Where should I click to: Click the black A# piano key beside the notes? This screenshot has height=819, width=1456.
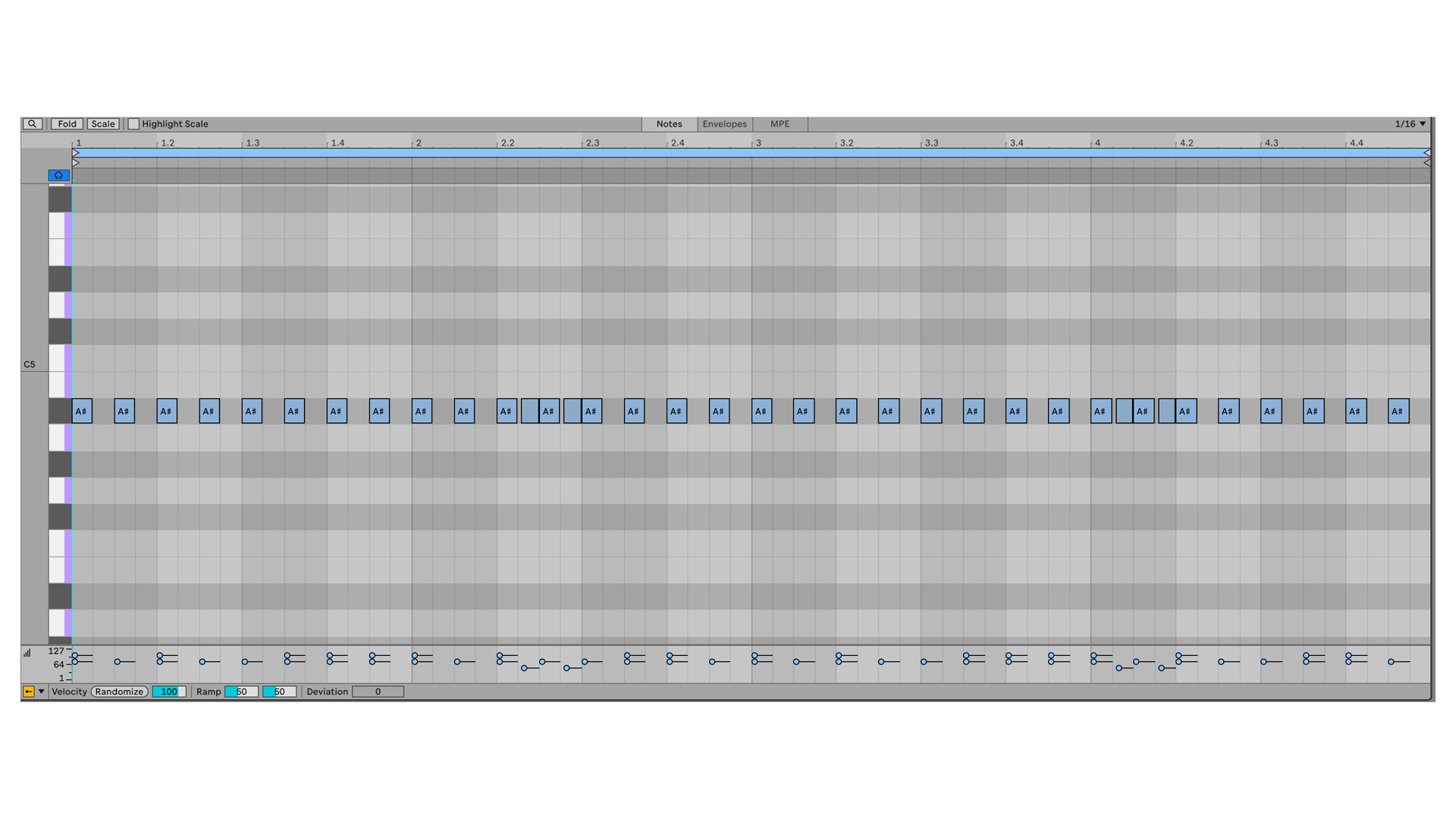[x=59, y=411]
